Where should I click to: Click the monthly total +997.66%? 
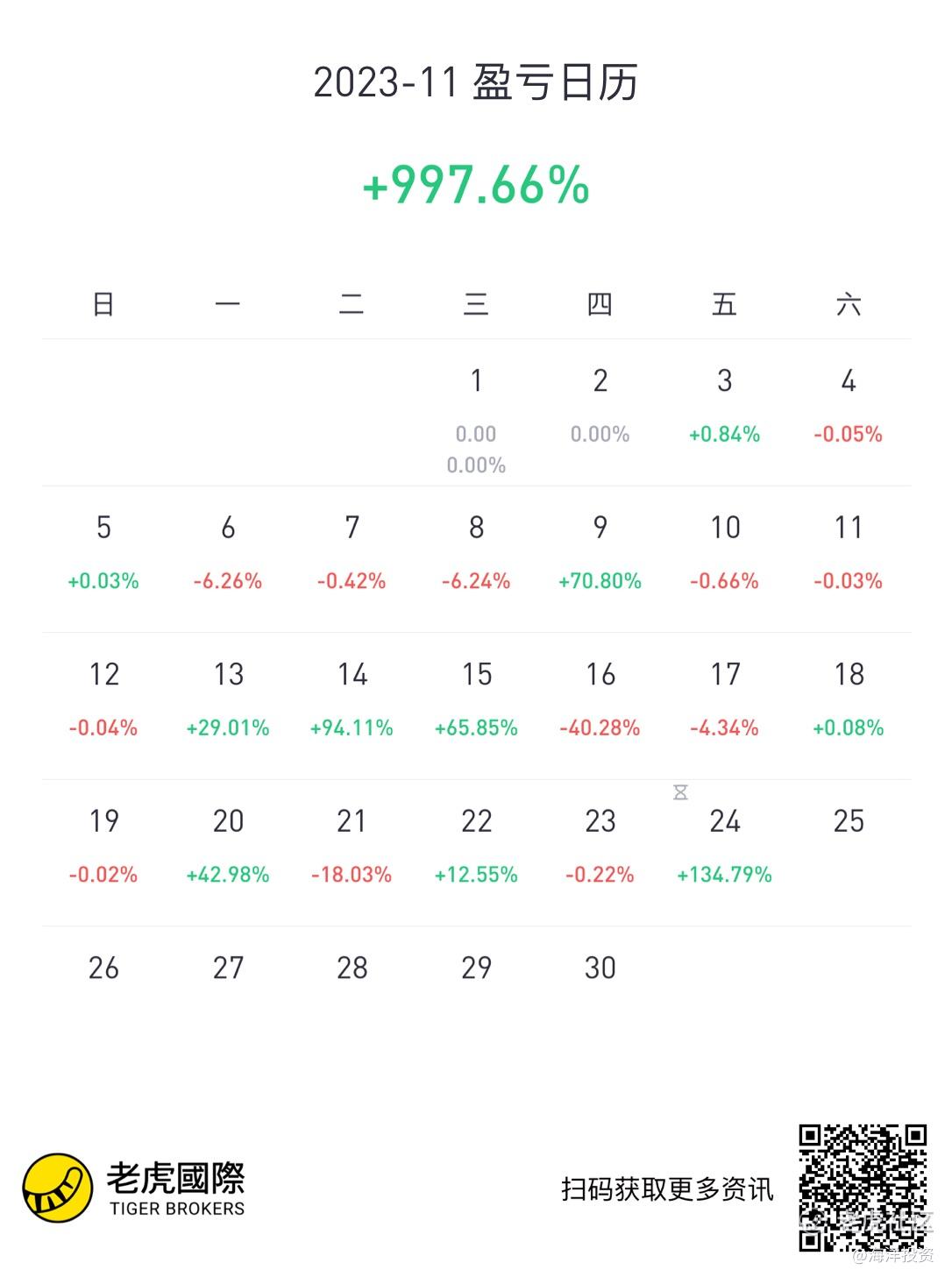pyautogui.click(x=476, y=185)
